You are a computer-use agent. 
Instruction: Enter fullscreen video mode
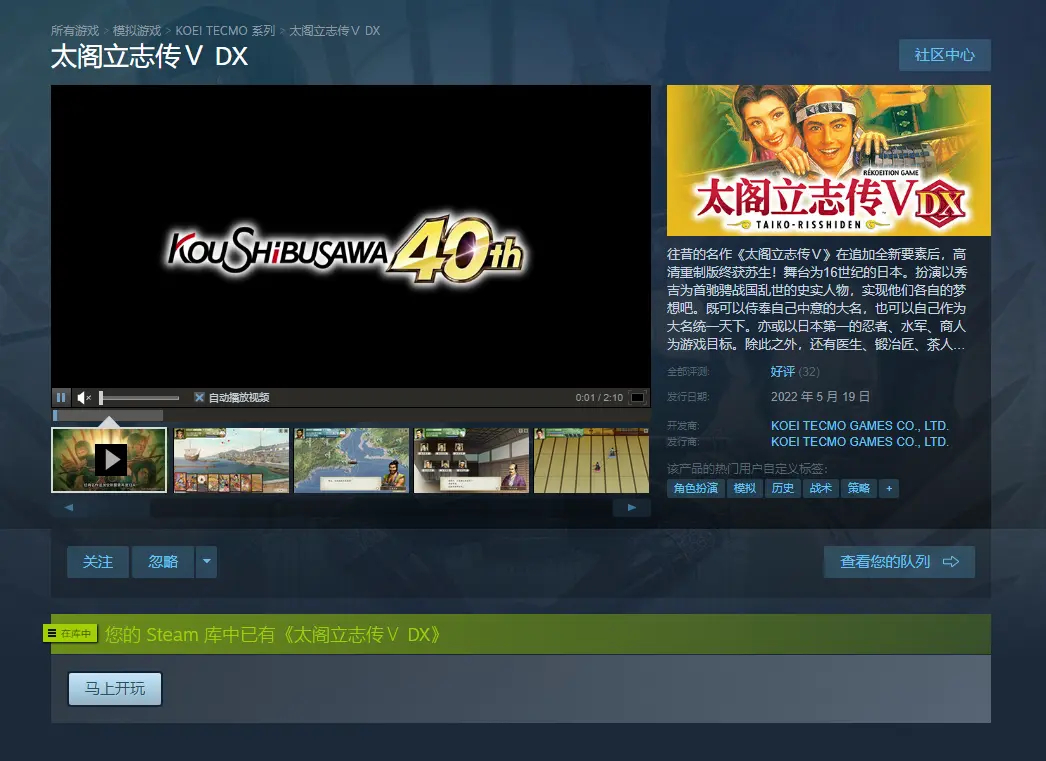tap(638, 398)
